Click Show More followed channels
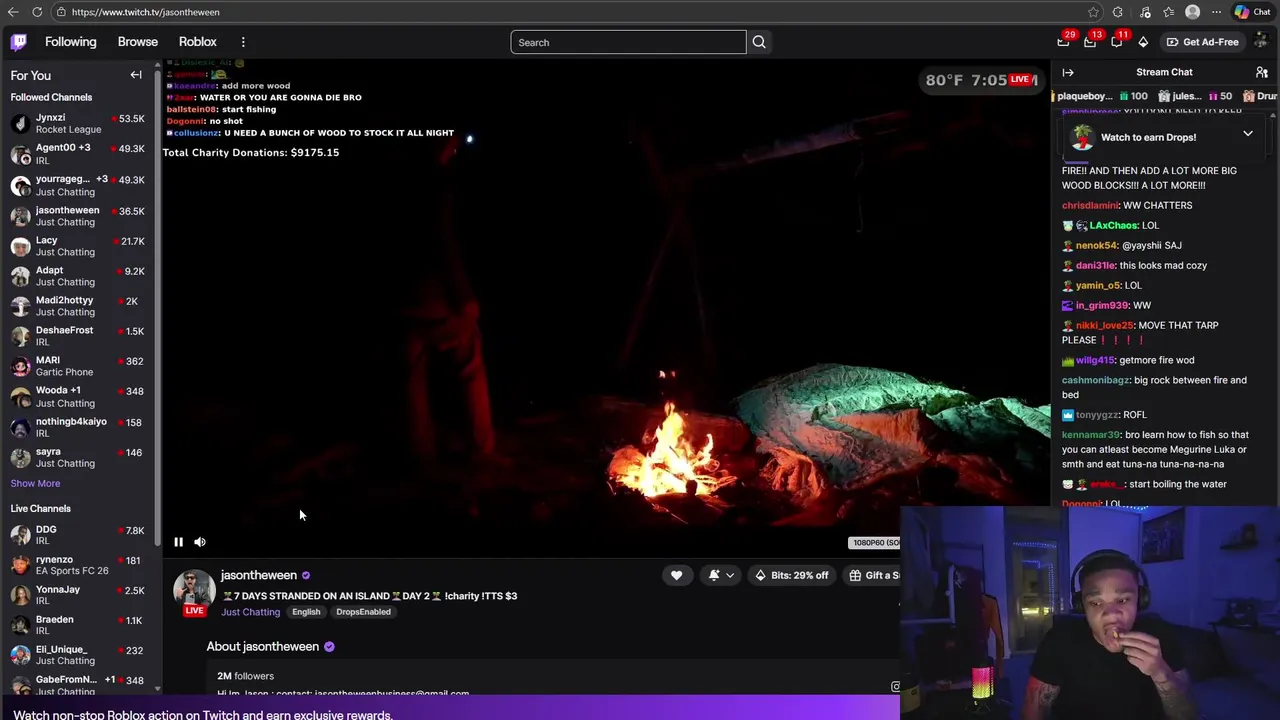The height and width of the screenshot is (720, 1280). point(35,483)
